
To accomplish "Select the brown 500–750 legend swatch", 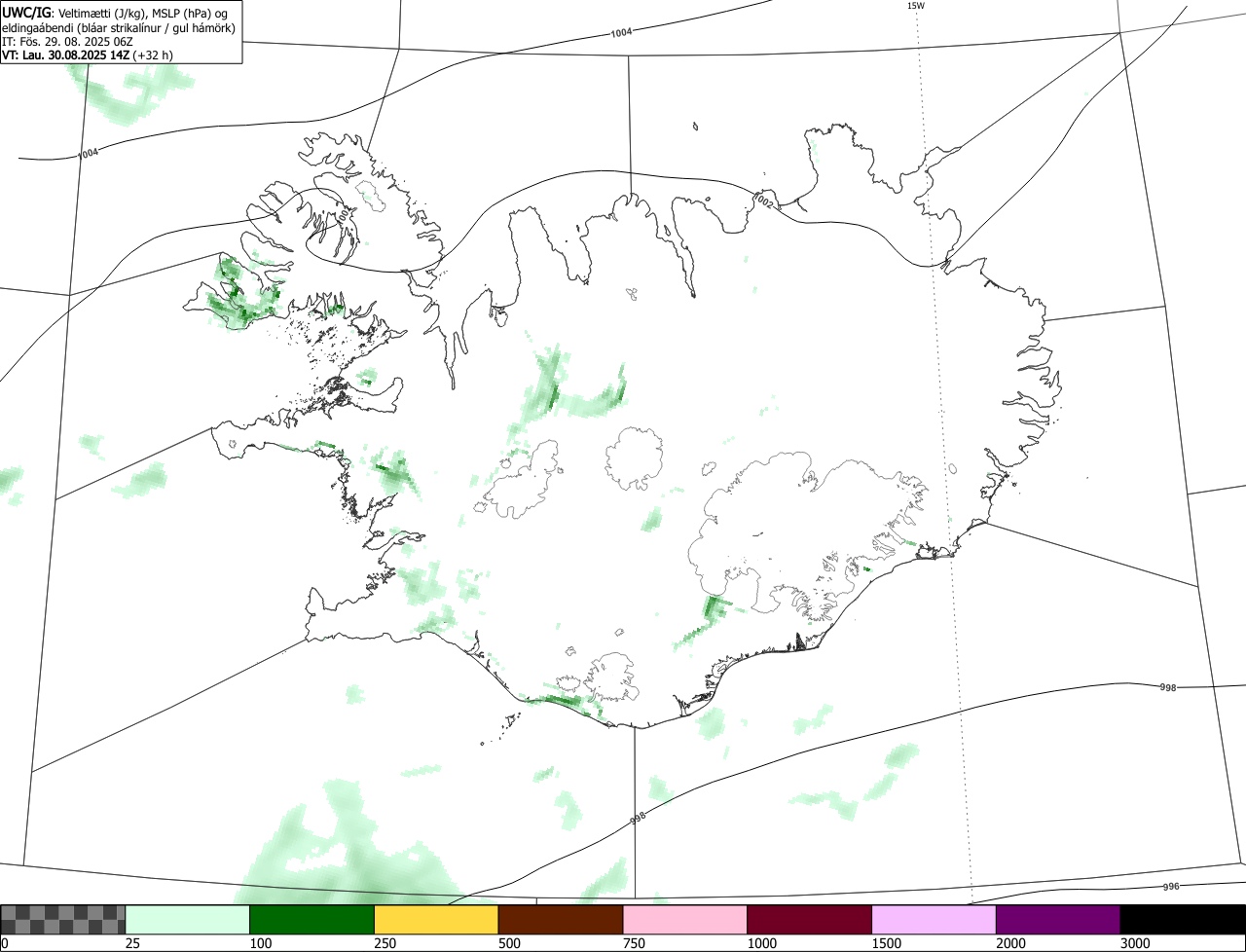I will pyautogui.click(x=561, y=920).
